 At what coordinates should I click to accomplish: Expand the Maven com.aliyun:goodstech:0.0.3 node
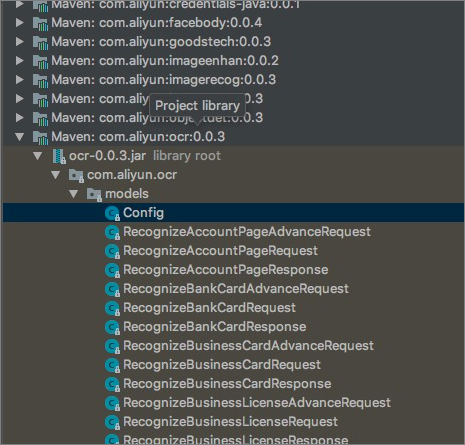[x=20, y=42]
